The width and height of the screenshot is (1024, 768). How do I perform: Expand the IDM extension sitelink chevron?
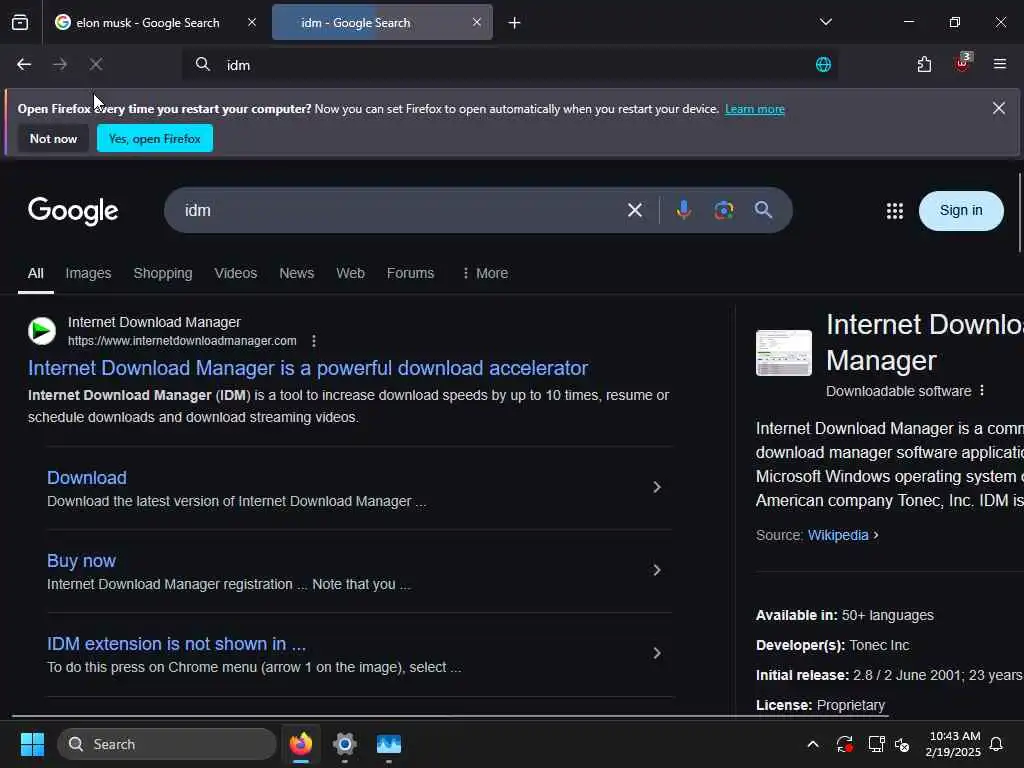[657, 653]
